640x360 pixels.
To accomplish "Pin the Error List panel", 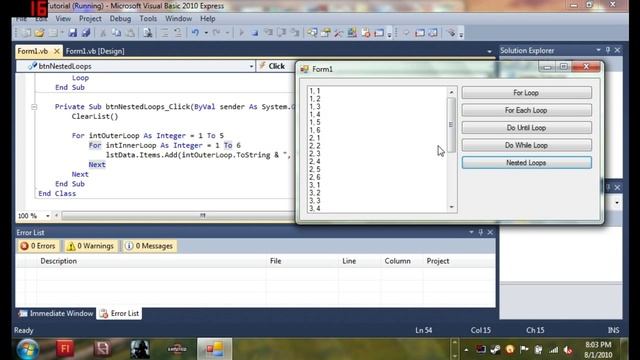I will coord(481,232).
